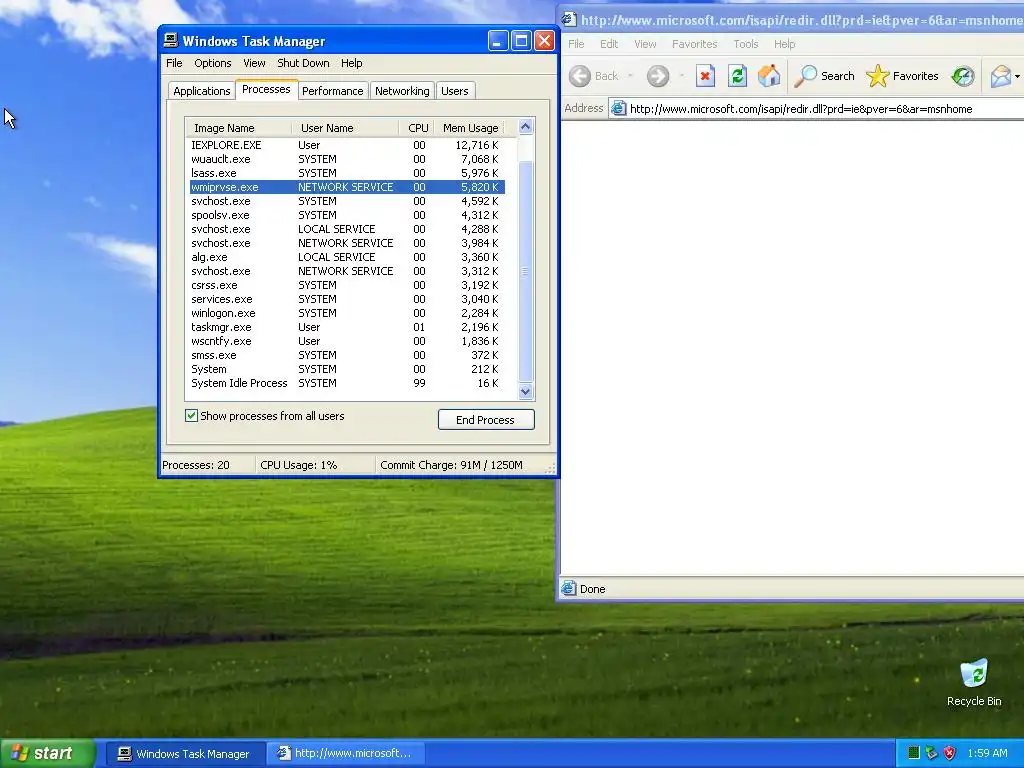Click the microsoft.com IE taskbar button
1024x768 pixels.
click(346, 754)
